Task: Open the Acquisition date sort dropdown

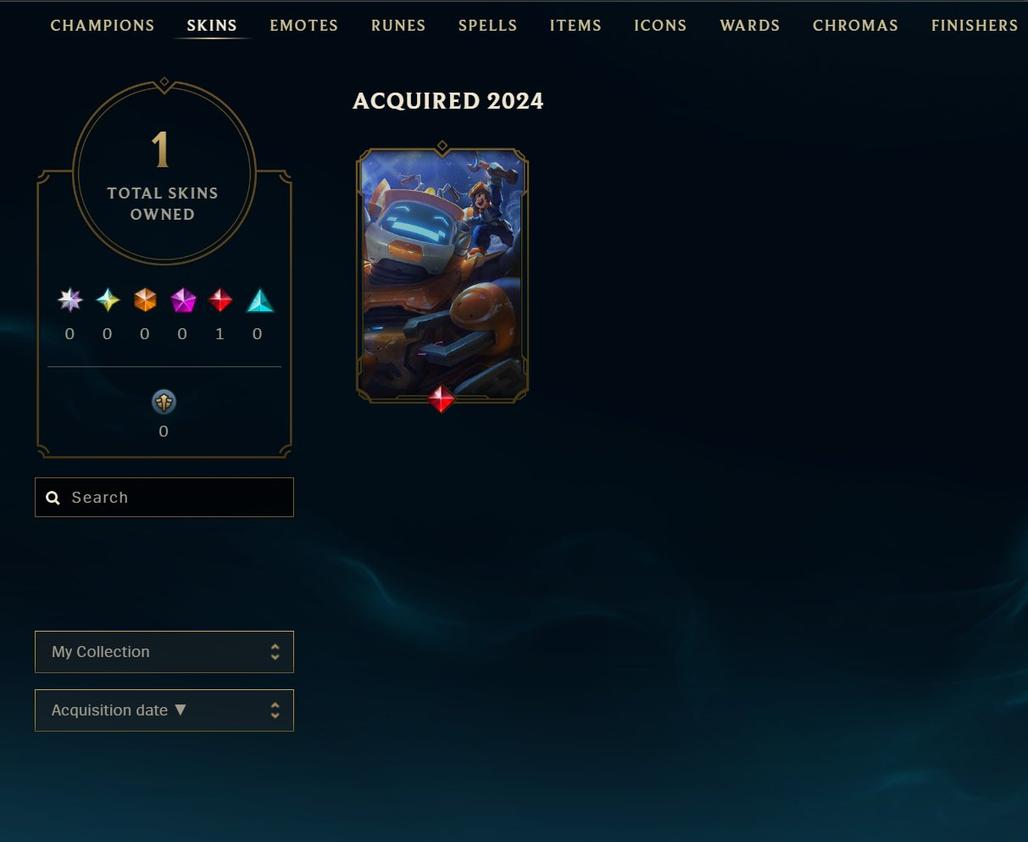Action: (164, 710)
